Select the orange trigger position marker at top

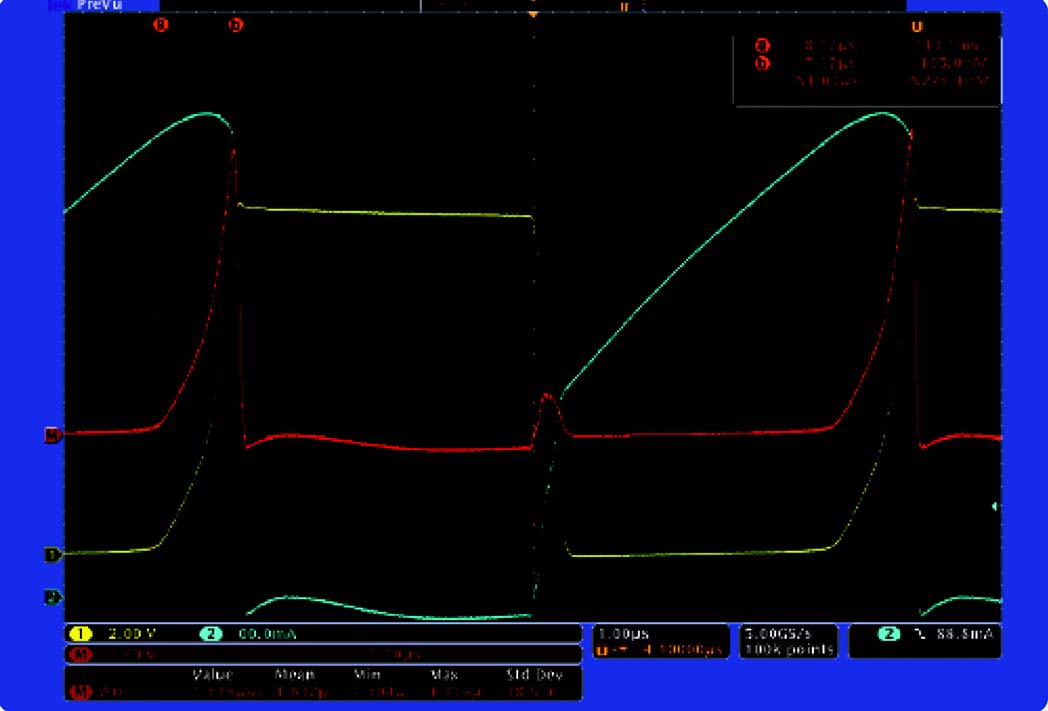(x=533, y=13)
